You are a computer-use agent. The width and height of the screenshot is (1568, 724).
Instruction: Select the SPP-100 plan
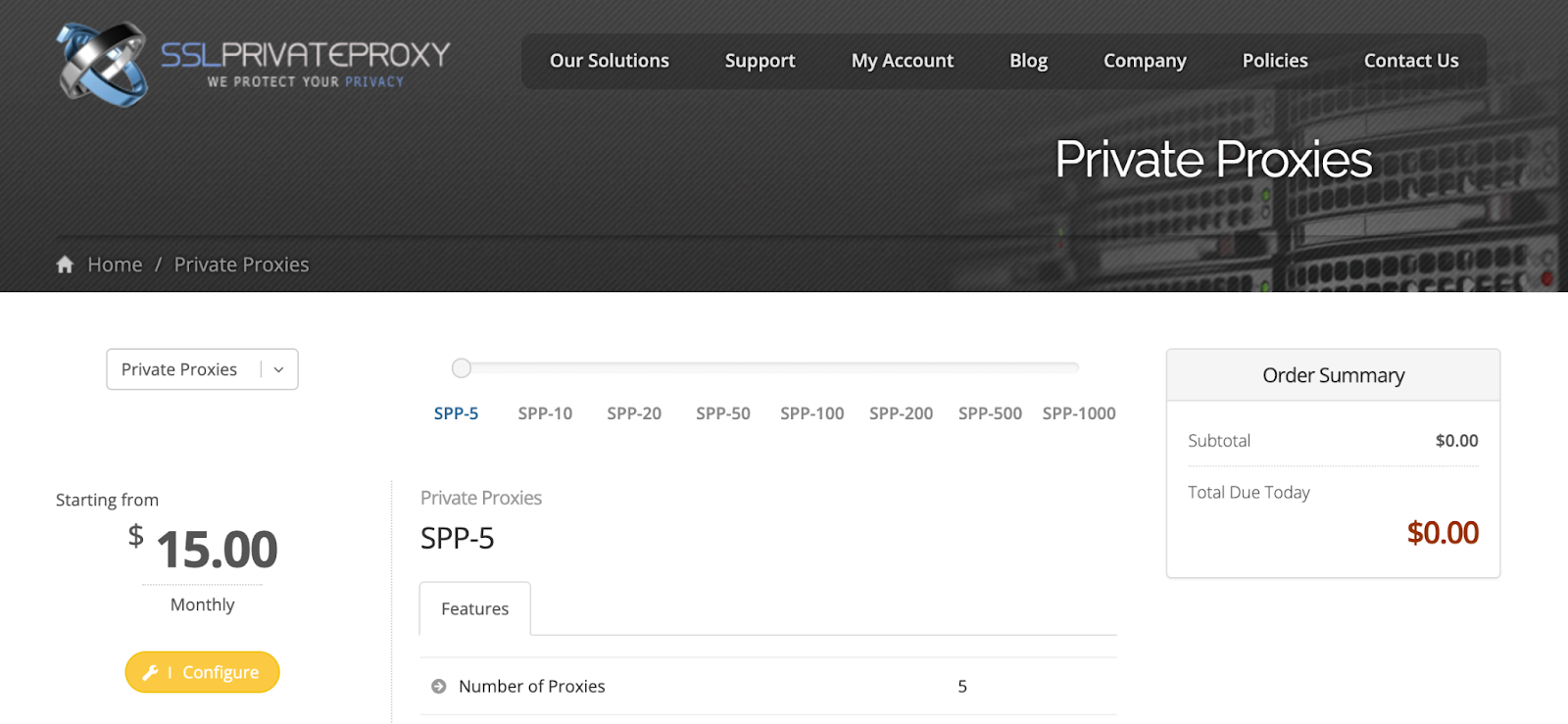tap(812, 413)
